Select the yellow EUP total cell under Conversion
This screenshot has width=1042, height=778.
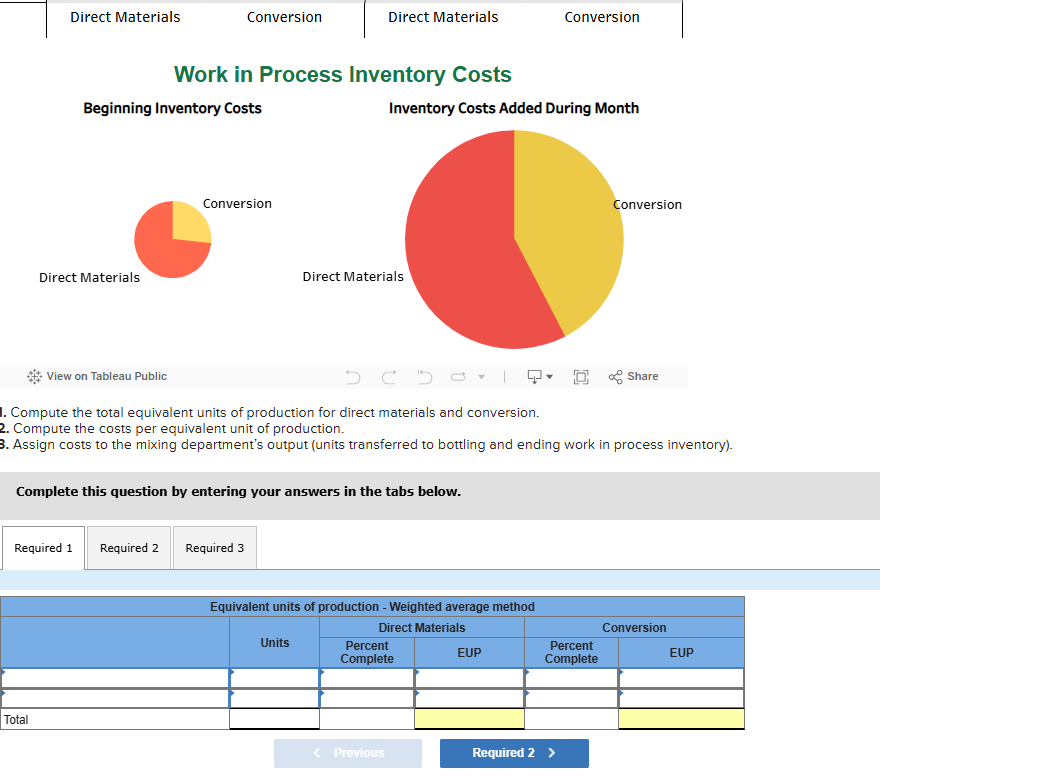tap(680, 718)
